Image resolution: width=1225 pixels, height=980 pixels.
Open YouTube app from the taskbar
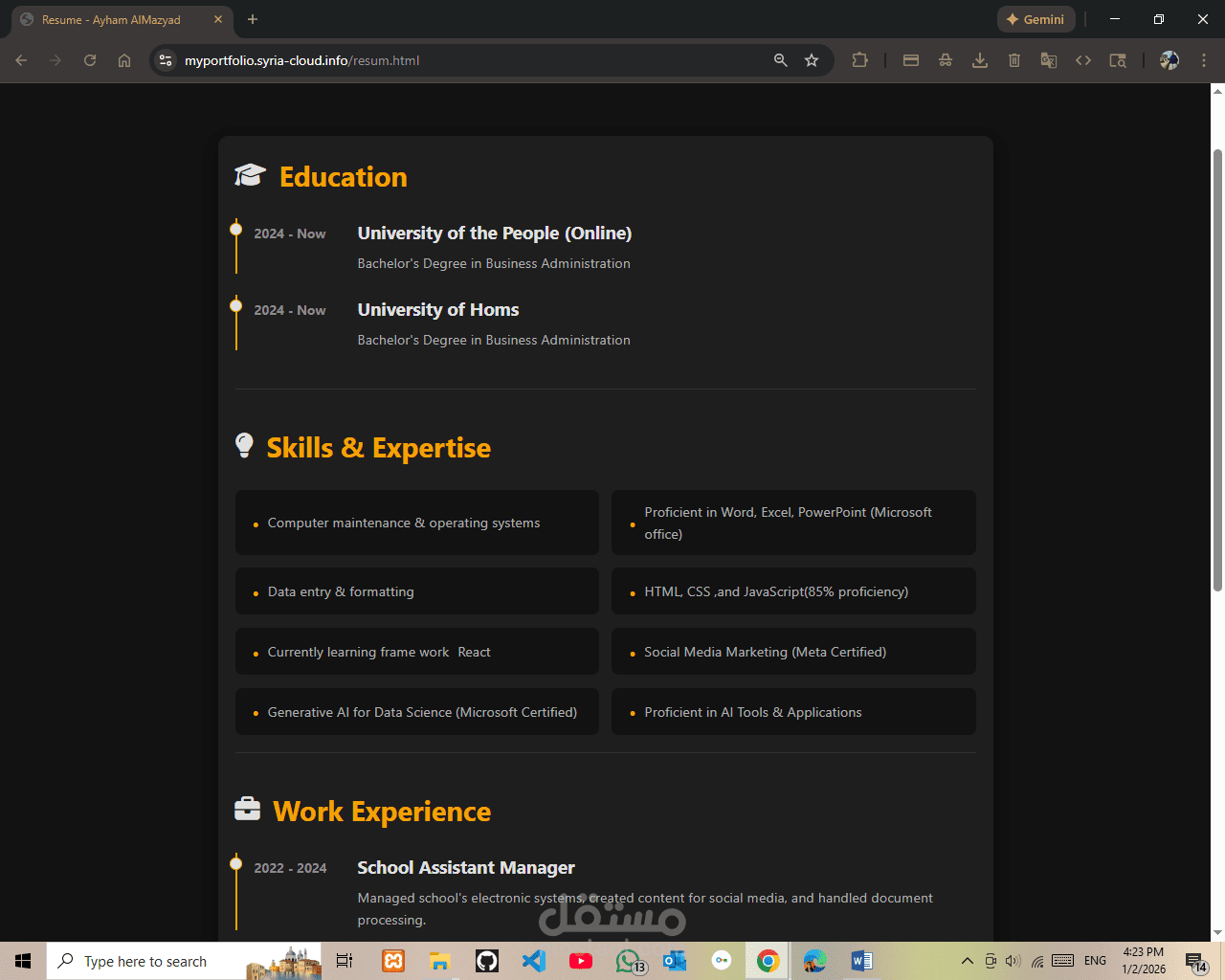(580, 961)
